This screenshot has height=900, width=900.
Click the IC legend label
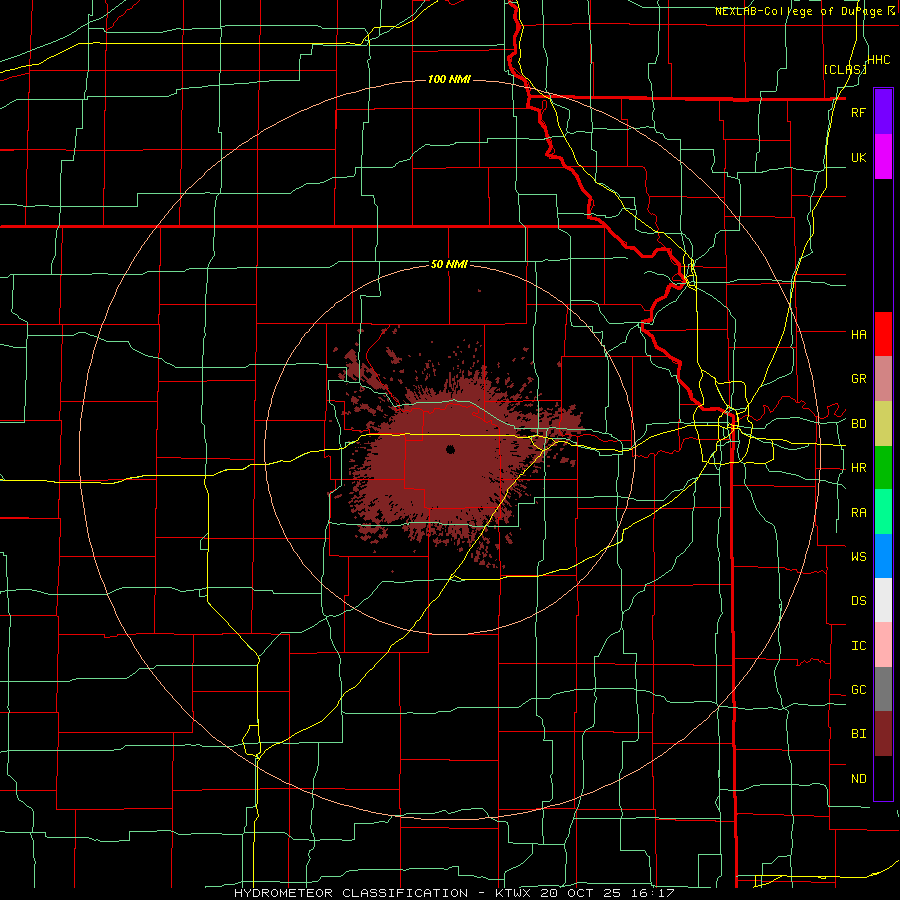[858, 646]
